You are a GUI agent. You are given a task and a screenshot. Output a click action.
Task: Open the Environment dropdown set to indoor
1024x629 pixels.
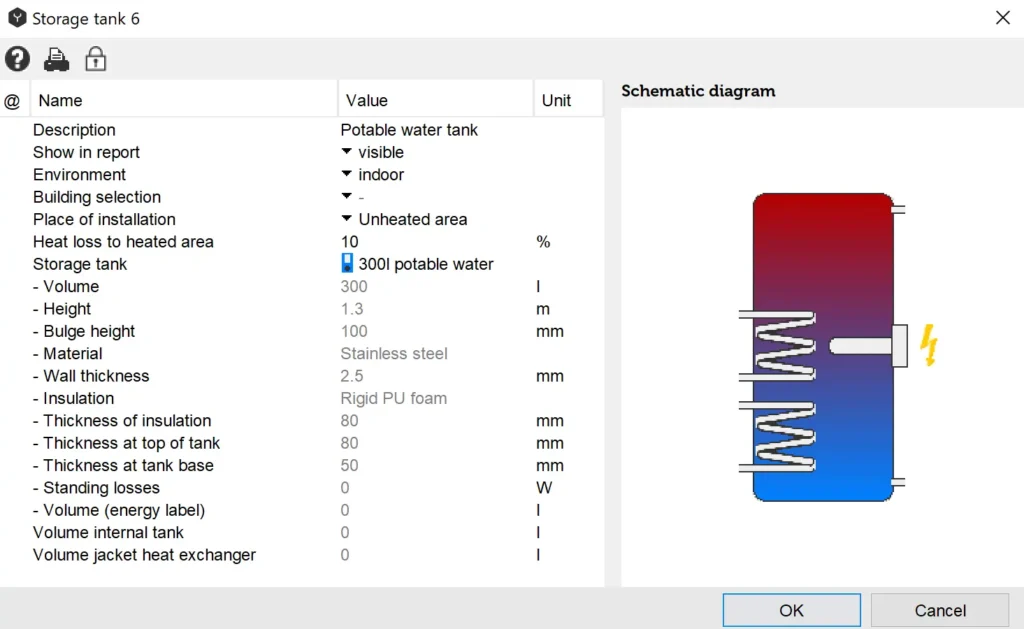point(345,174)
